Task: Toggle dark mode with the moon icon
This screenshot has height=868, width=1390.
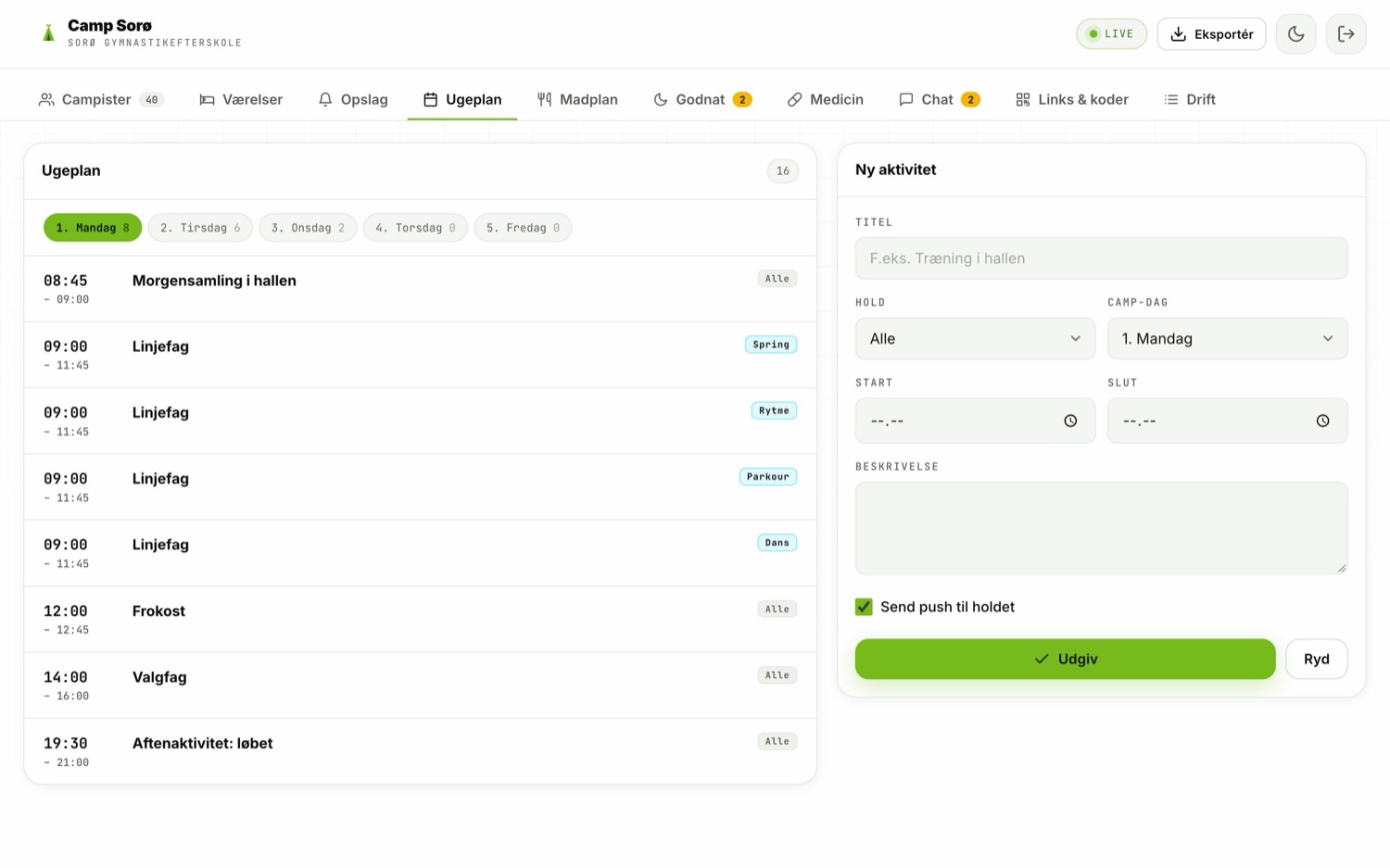Action: (1295, 34)
